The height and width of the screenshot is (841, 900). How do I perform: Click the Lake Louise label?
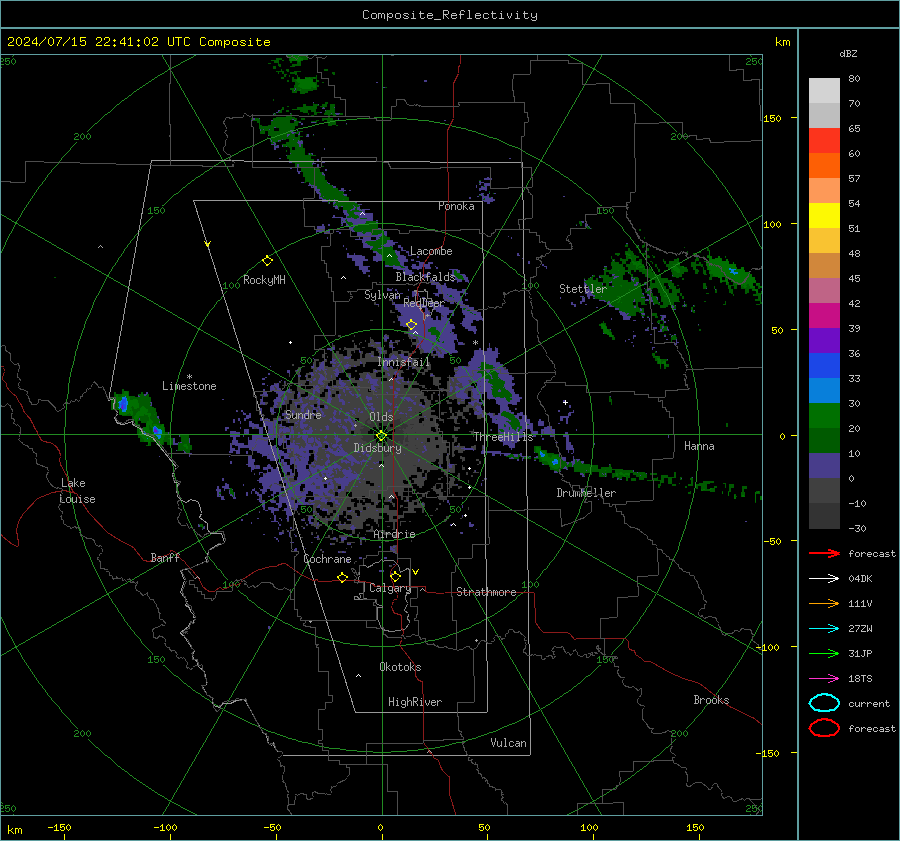pyautogui.click(x=77, y=491)
